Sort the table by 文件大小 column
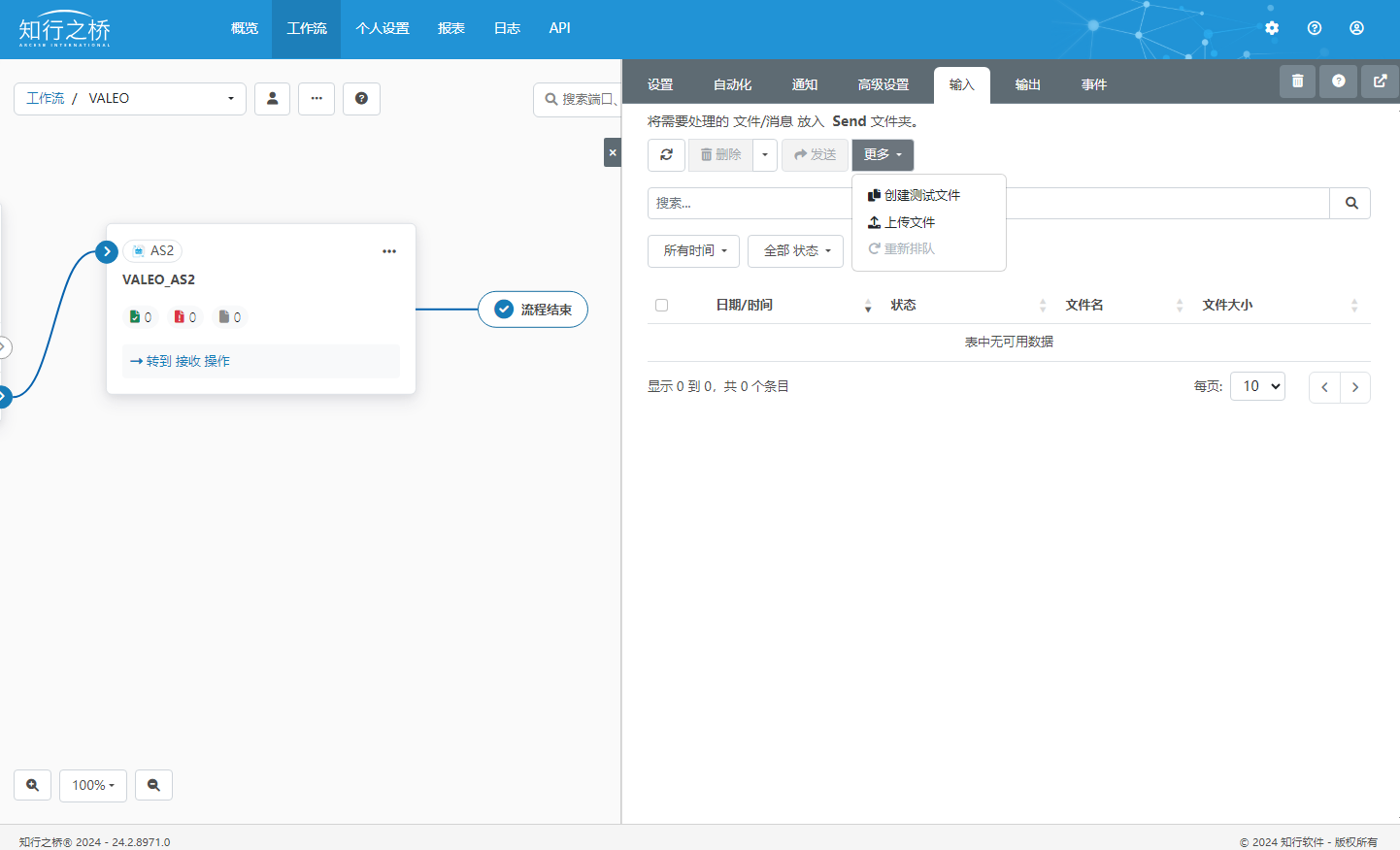 pyautogui.click(x=1280, y=305)
